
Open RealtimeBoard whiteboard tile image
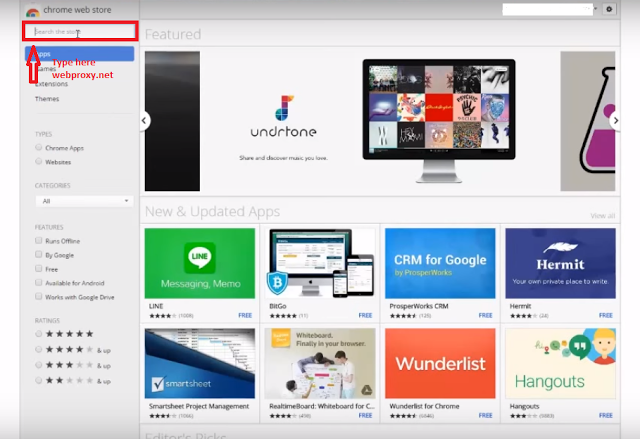click(320, 363)
